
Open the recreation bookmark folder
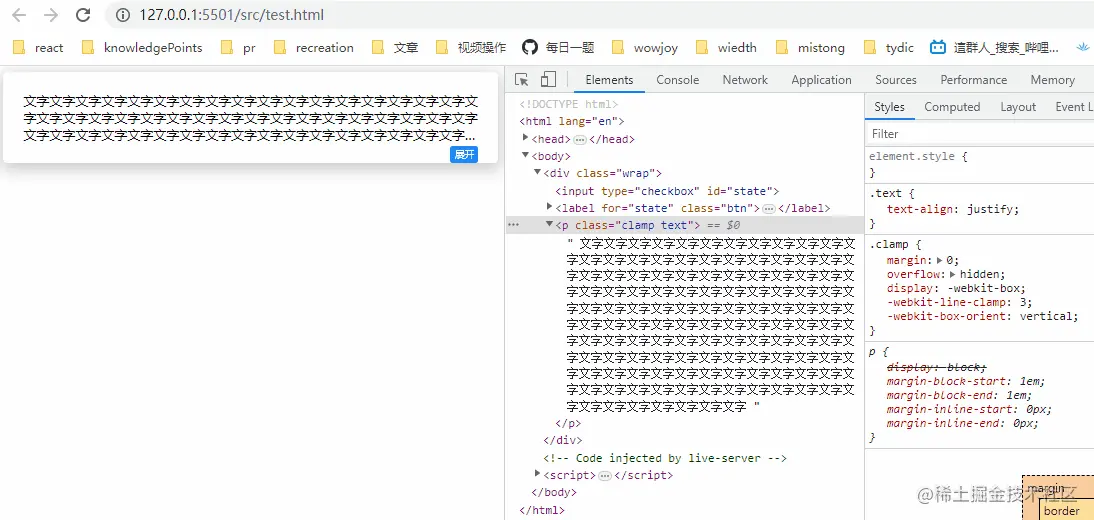point(314,47)
